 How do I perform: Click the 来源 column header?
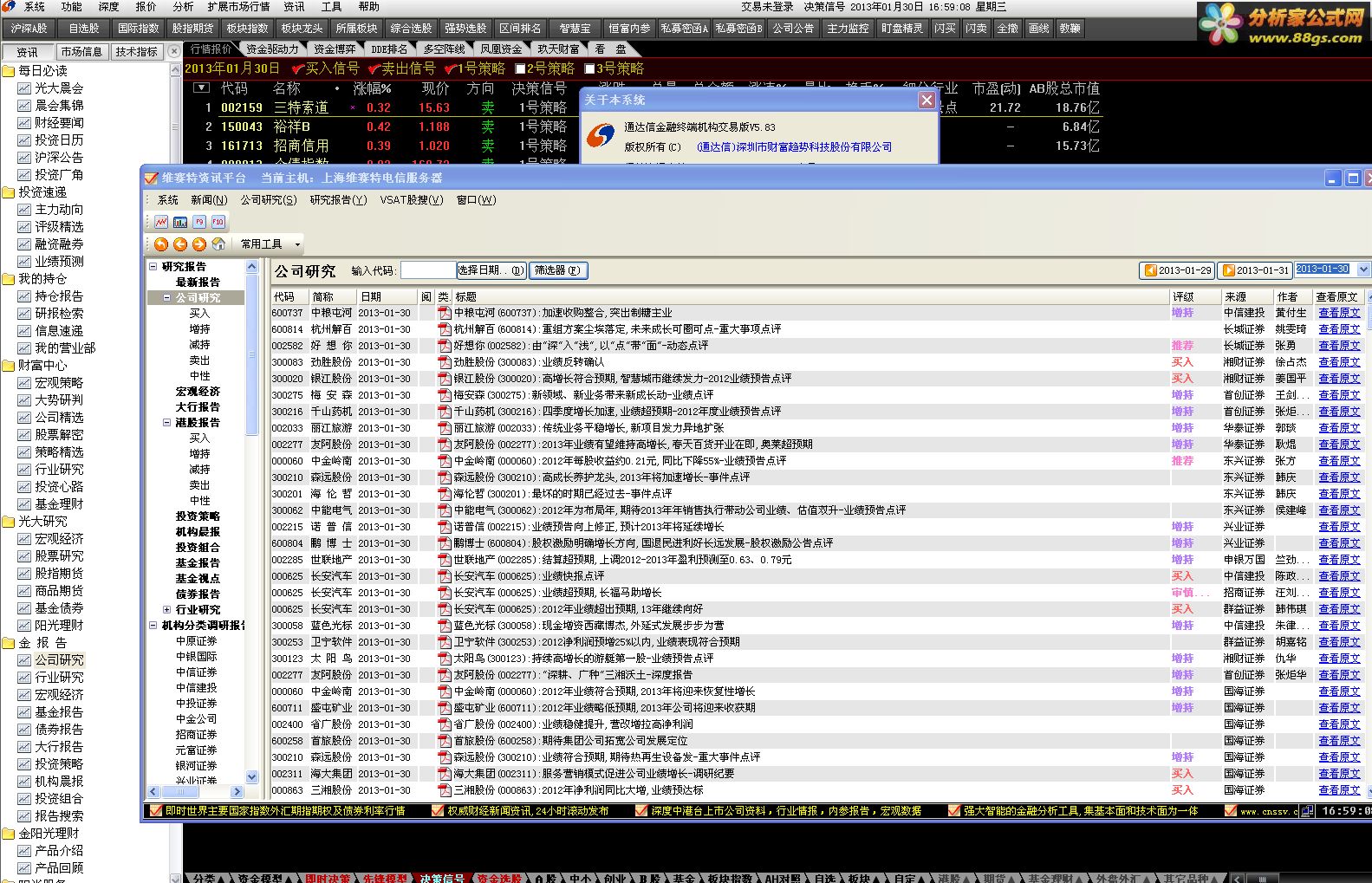click(x=1246, y=296)
